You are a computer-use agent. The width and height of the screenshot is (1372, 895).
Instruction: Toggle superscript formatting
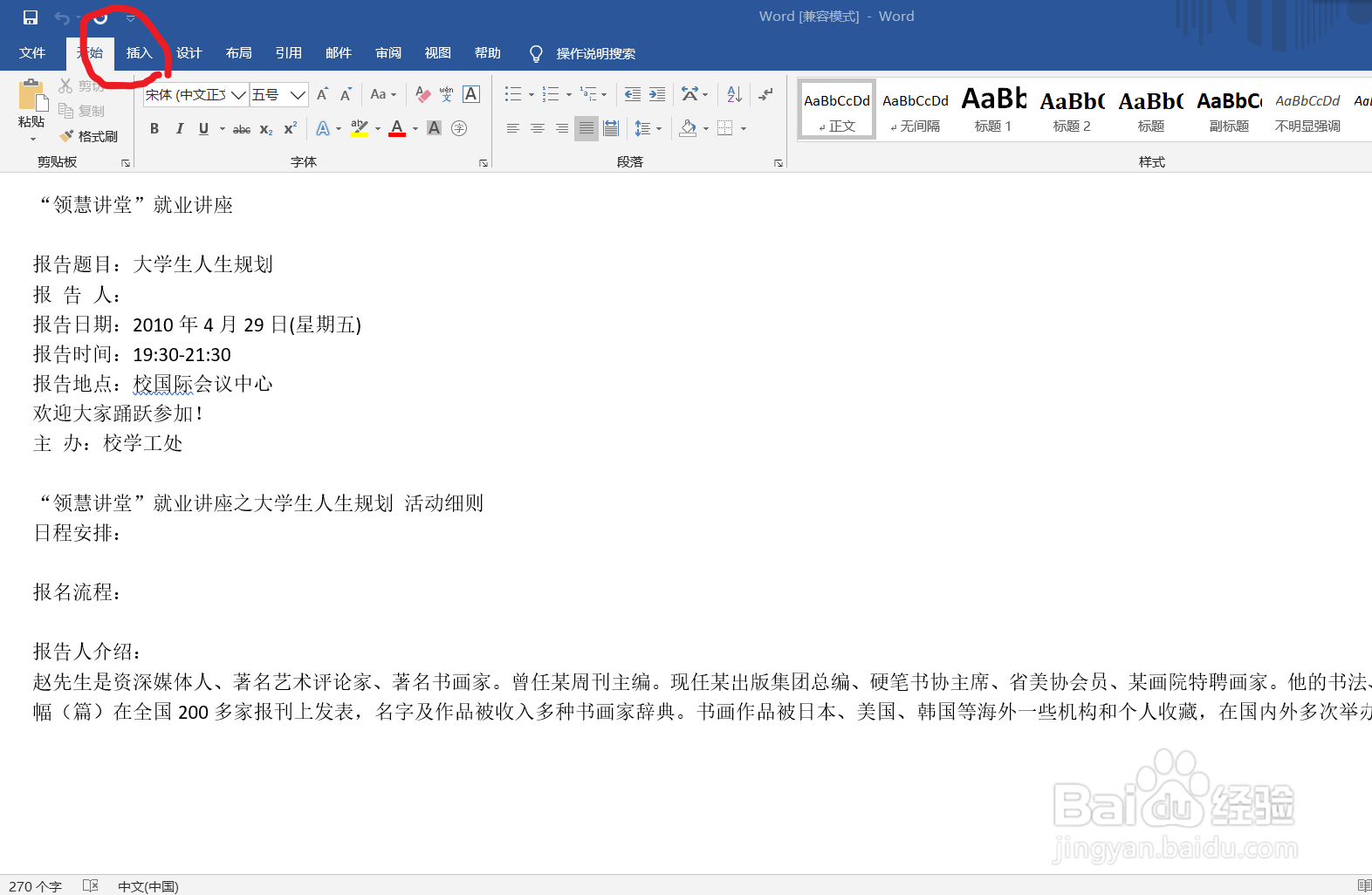pos(291,128)
